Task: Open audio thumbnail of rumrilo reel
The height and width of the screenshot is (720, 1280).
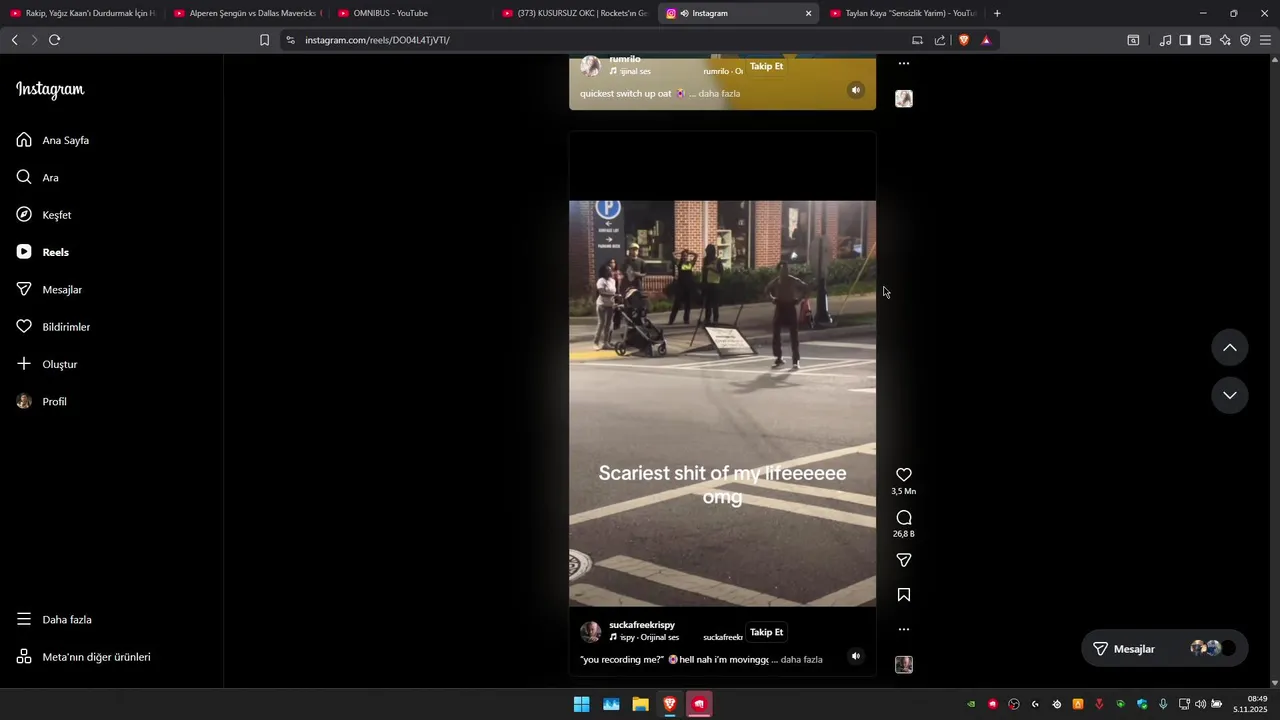Action: [x=904, y=99]
